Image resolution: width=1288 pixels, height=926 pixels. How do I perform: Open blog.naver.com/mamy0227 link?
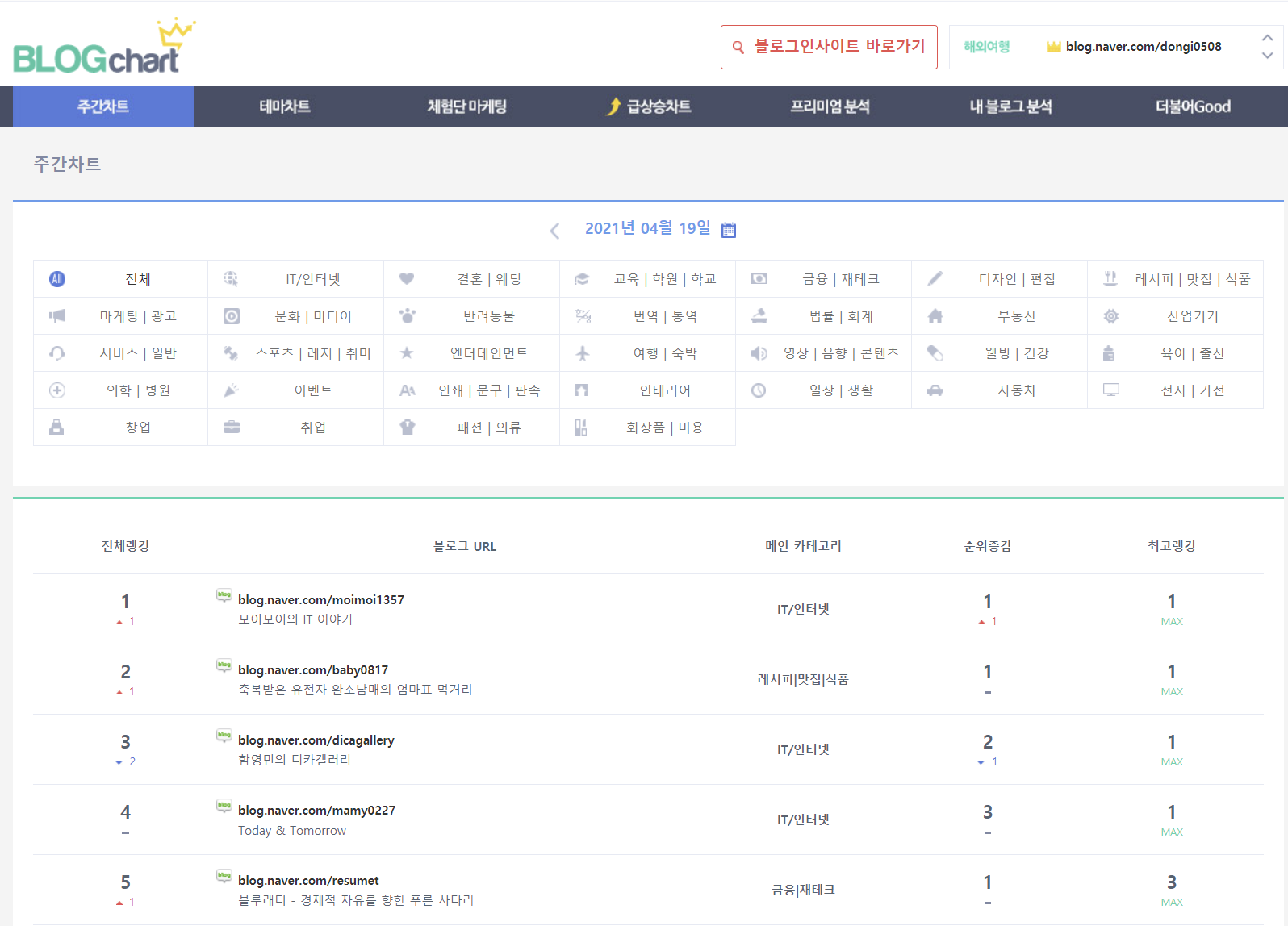(316, 810)
